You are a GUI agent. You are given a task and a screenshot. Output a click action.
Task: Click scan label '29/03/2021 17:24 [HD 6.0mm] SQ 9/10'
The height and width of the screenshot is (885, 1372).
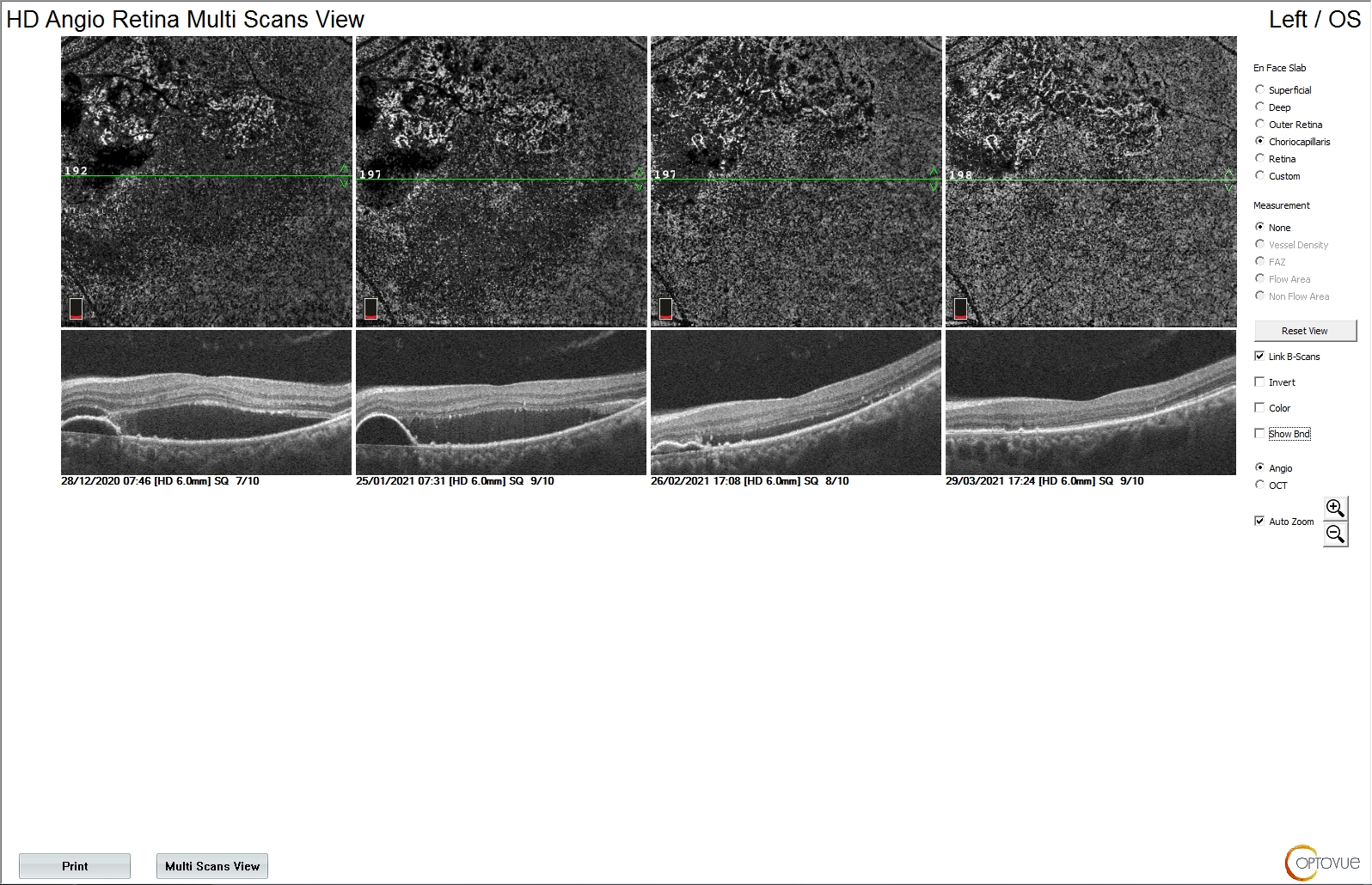(x=1044, y=481)
